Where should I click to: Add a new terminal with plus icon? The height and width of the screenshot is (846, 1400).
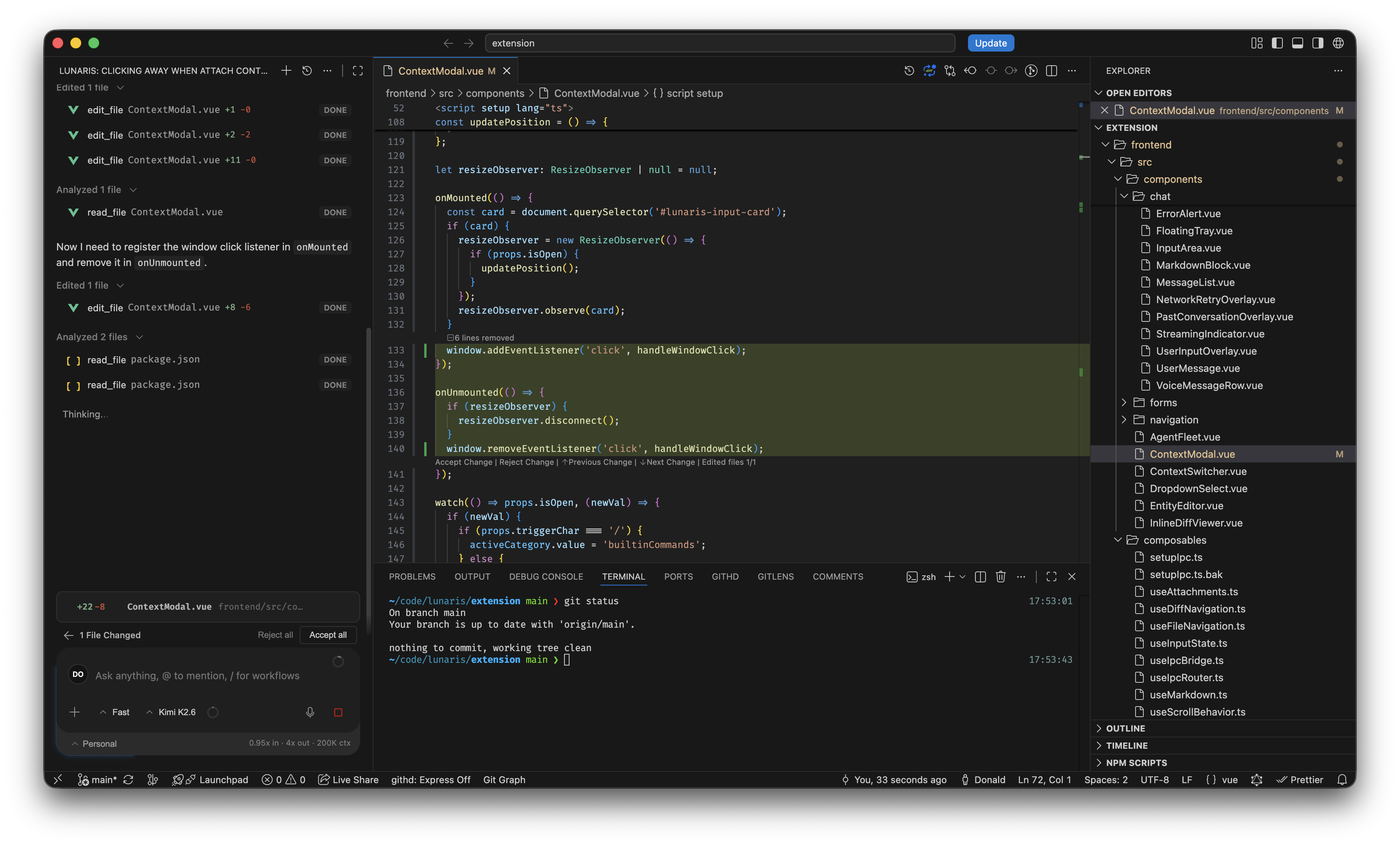coord(949,576)
